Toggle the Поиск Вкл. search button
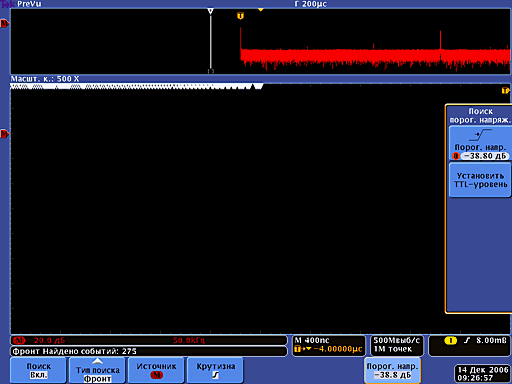This screenshot has height=384, width=512. click(38, 370)
